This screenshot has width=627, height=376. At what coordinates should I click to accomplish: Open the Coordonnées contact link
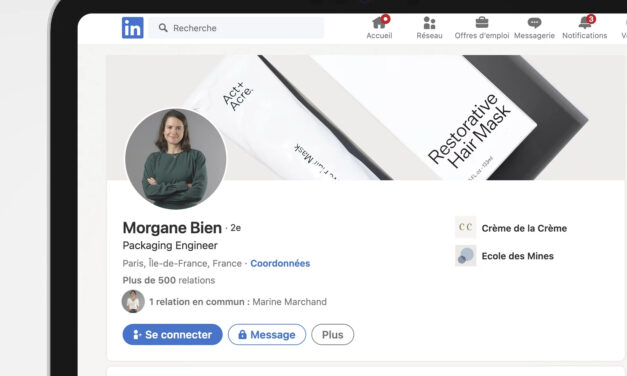point(280,263)
